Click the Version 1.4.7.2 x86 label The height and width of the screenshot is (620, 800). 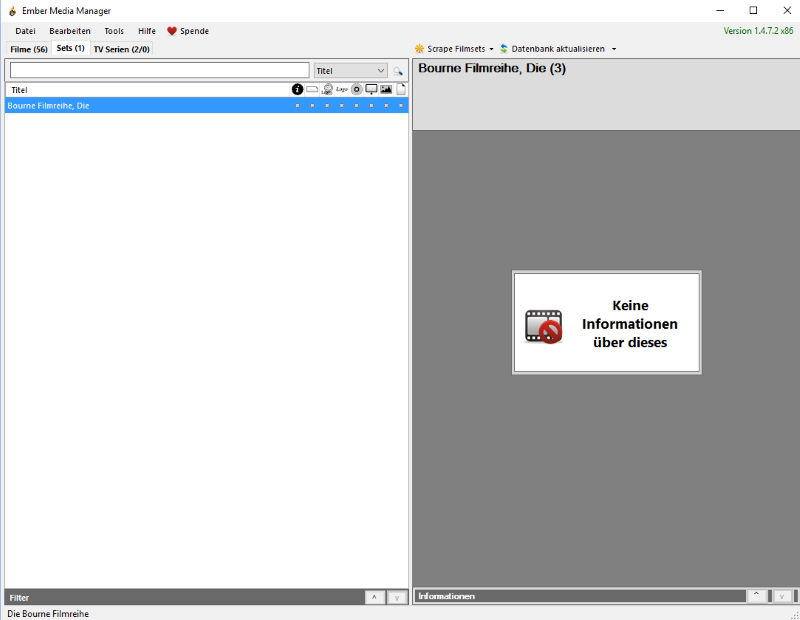(x=758, y=31)
